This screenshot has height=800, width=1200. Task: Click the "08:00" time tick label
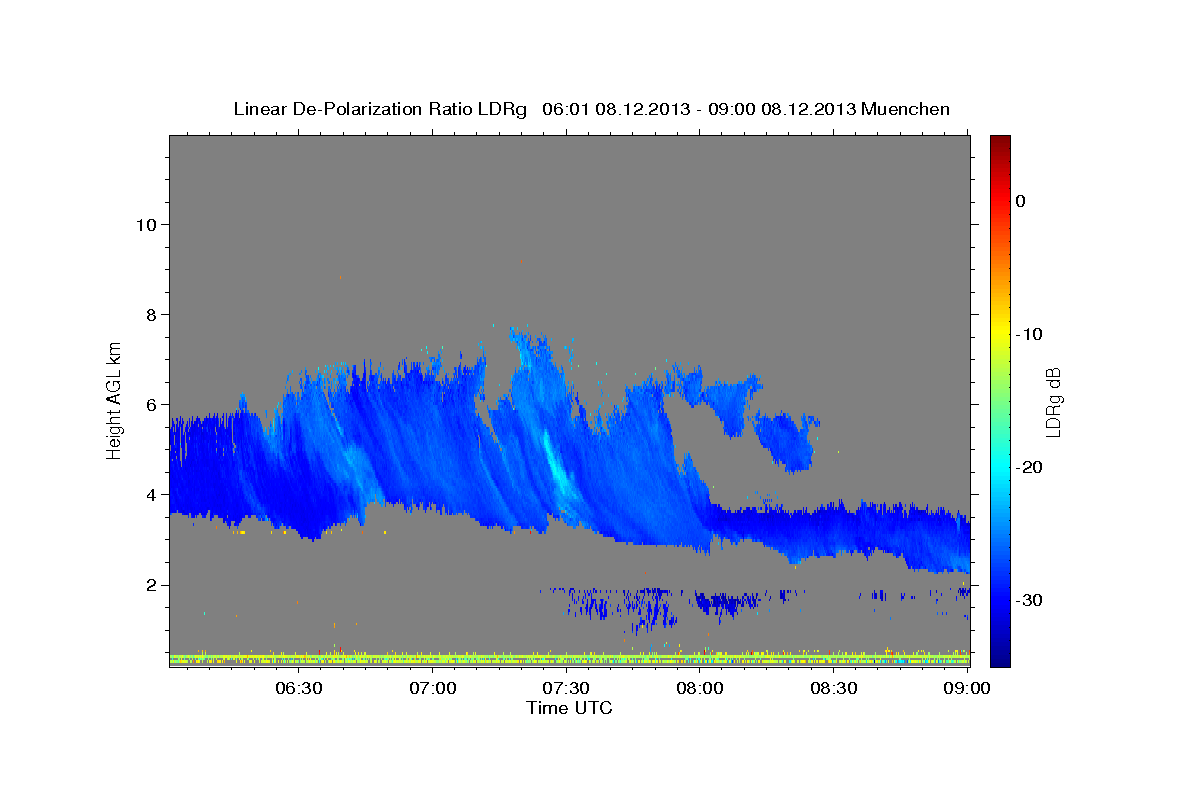click(x=700, y=688)
